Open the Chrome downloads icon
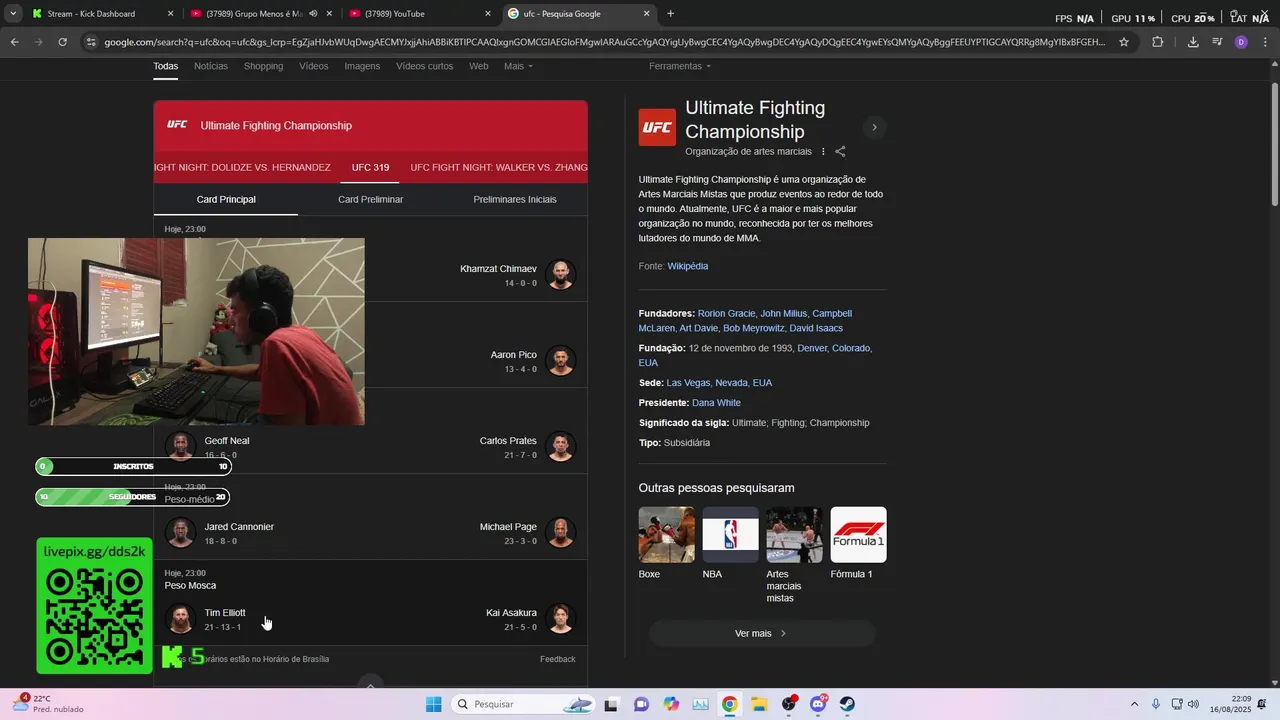This screenshot has height=720, width=1280. [1193, 42]
